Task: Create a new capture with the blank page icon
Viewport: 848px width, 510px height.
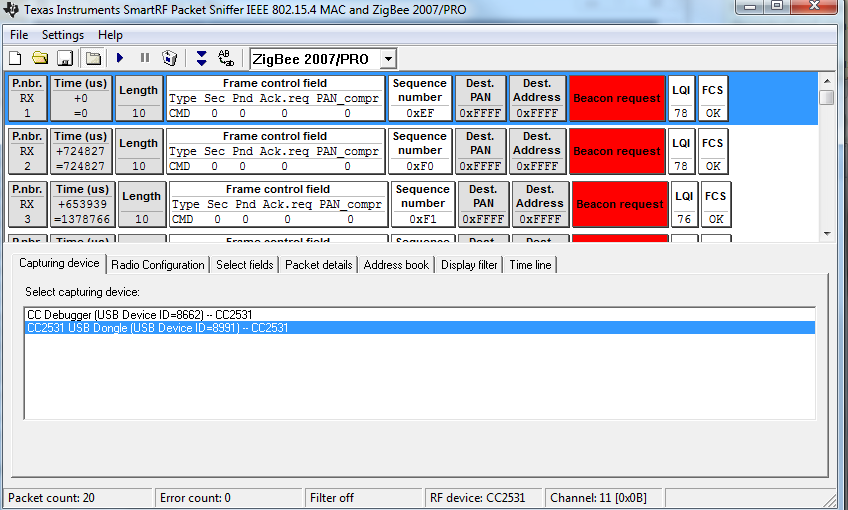Action: click(x=15, y=58)
